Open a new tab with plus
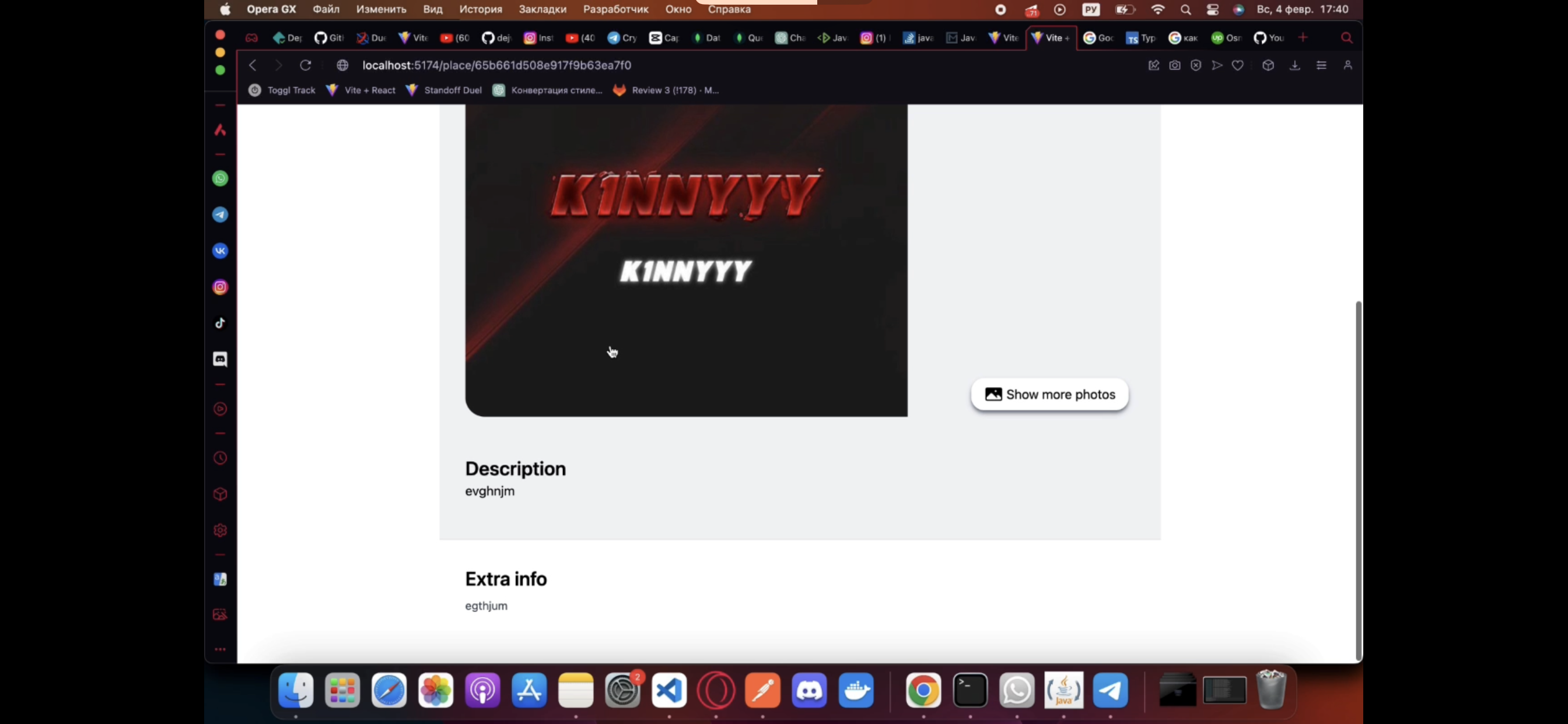The height and width of the screenshot is (724, 1568). 1303,38
